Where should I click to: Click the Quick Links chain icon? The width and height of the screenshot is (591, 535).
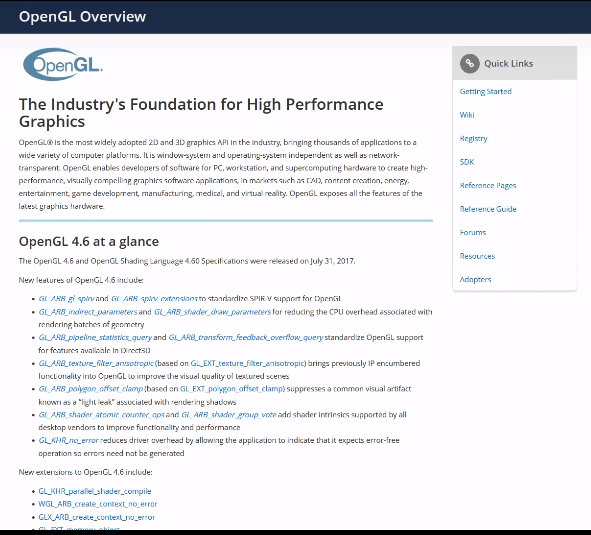(470, 63)
